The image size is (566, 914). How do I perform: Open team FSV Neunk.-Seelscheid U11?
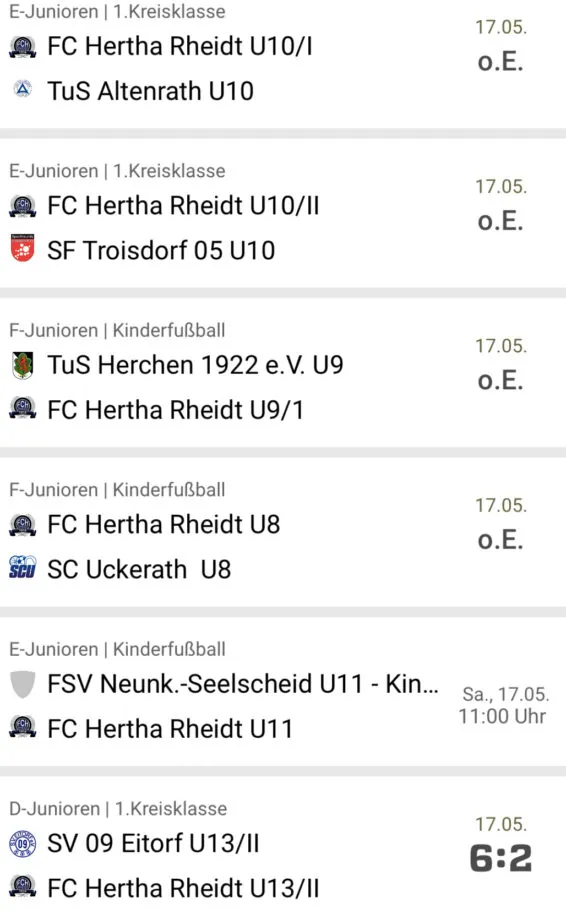[242, 684]
